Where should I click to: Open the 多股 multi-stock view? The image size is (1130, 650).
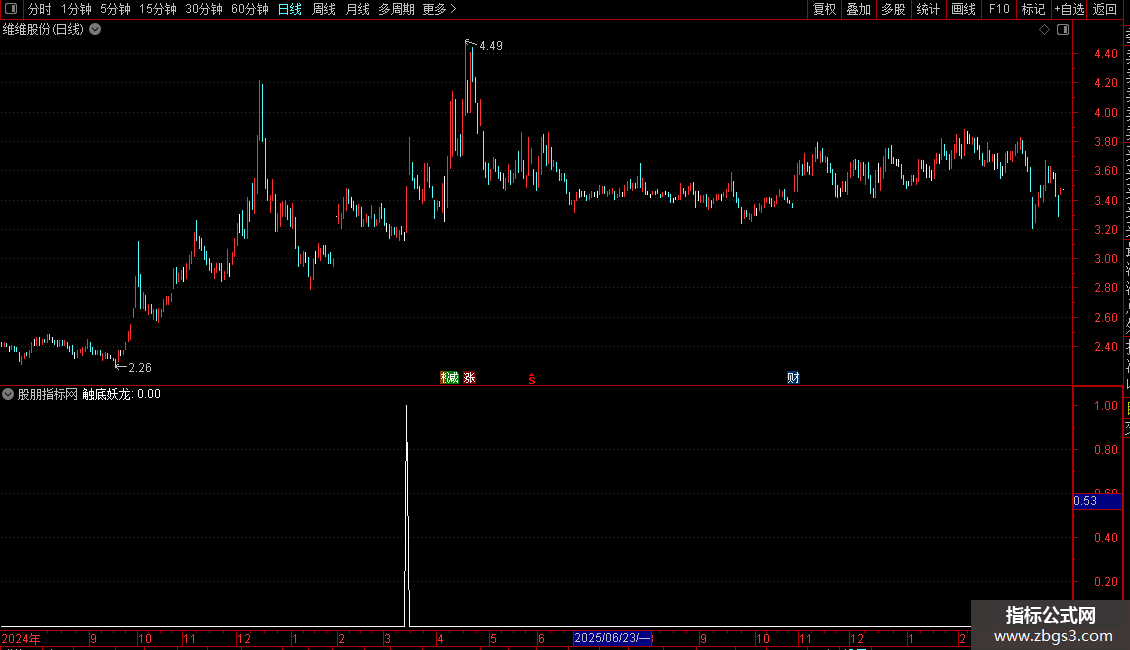coord(893,9)
